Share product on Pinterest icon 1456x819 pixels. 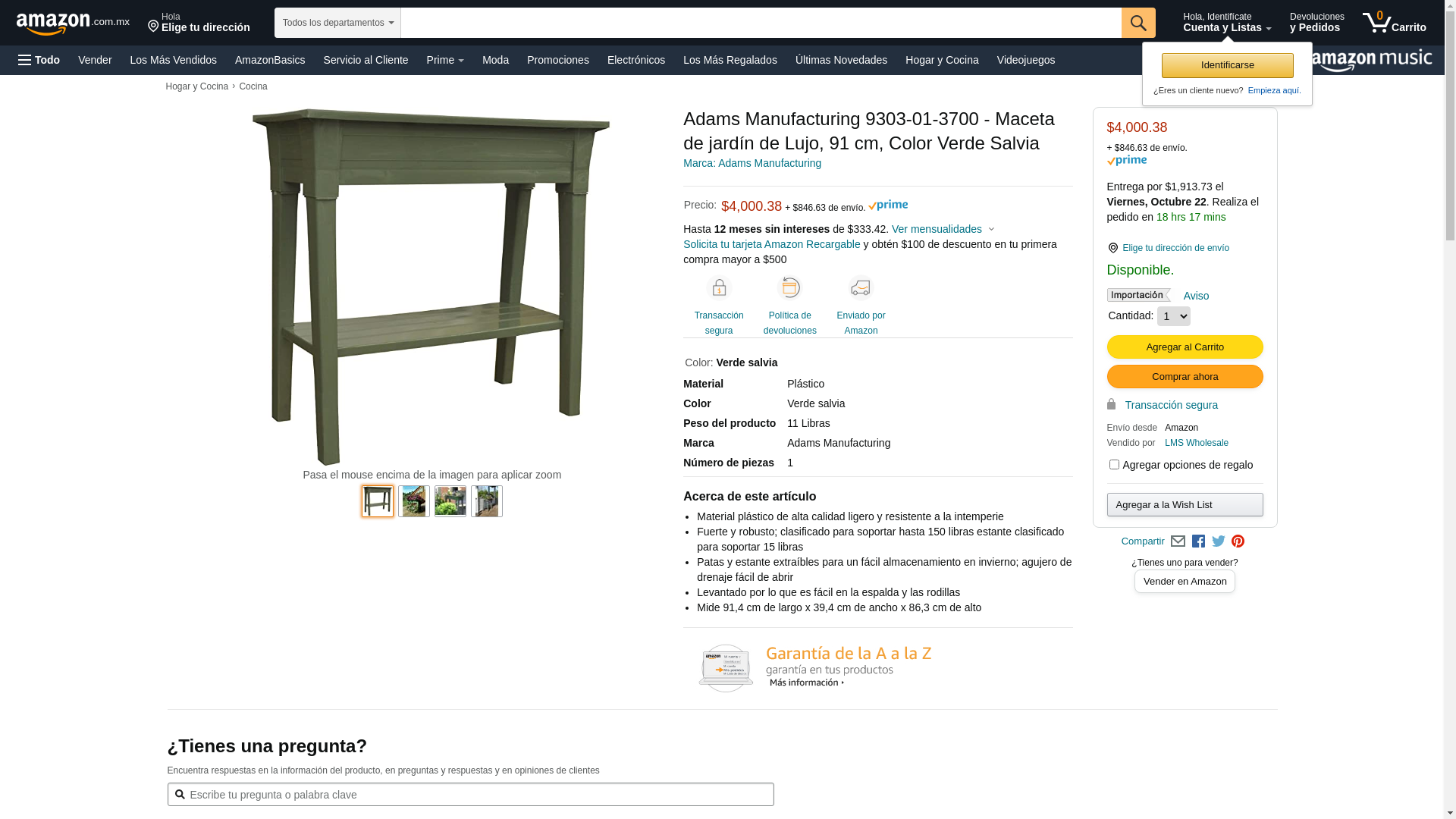click(1238, 541)
